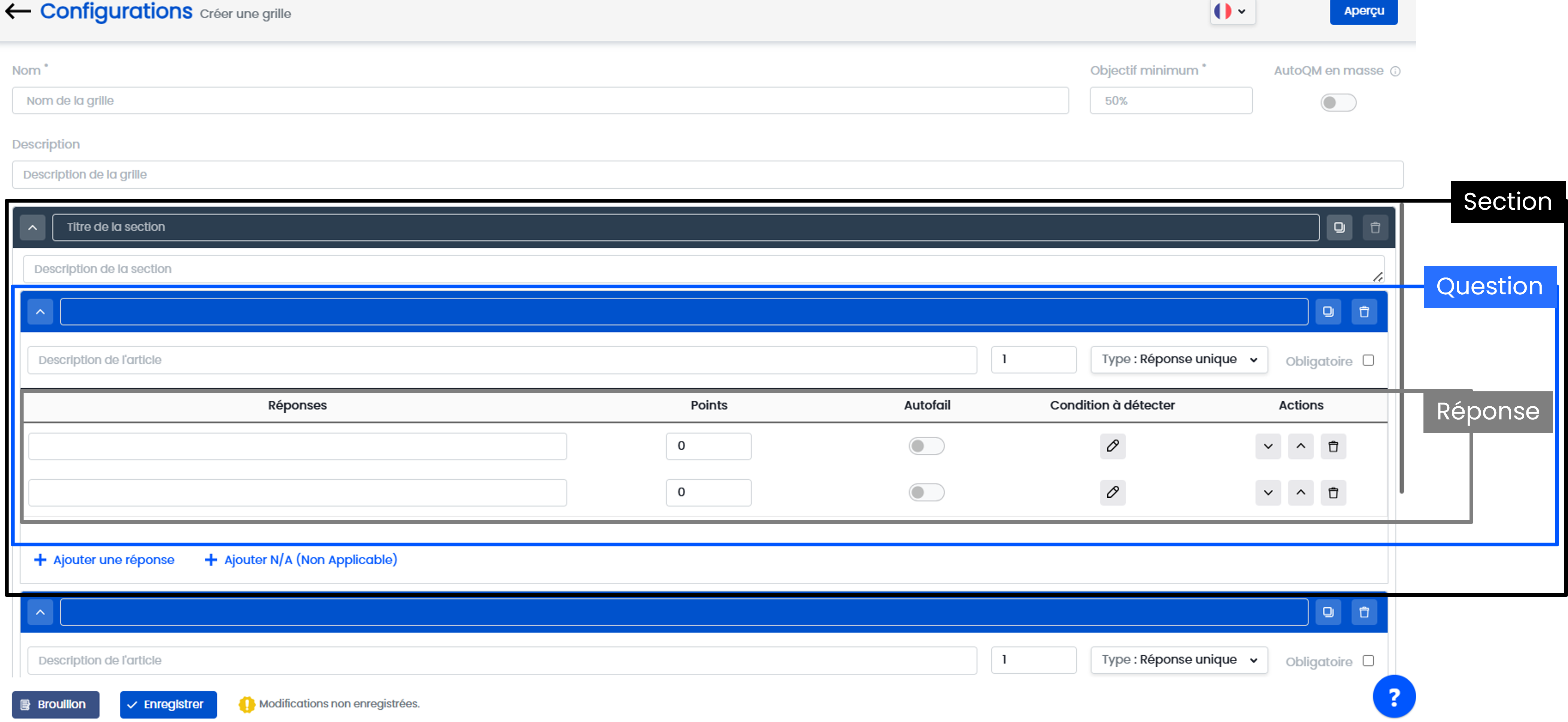Collapse the section with its chevron
The image size is (1568, 722).
tap(33, 227)
